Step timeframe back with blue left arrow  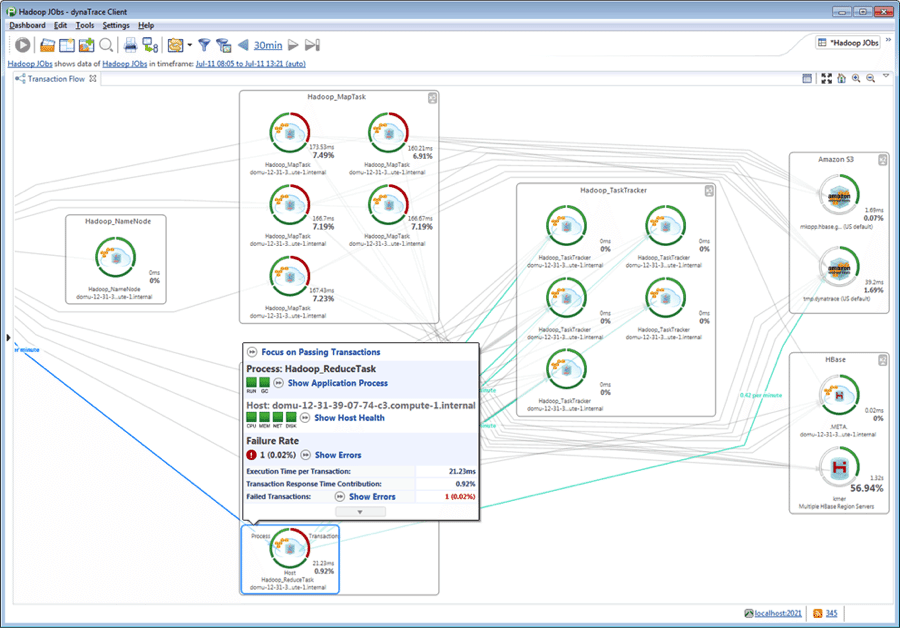[243, 45]
